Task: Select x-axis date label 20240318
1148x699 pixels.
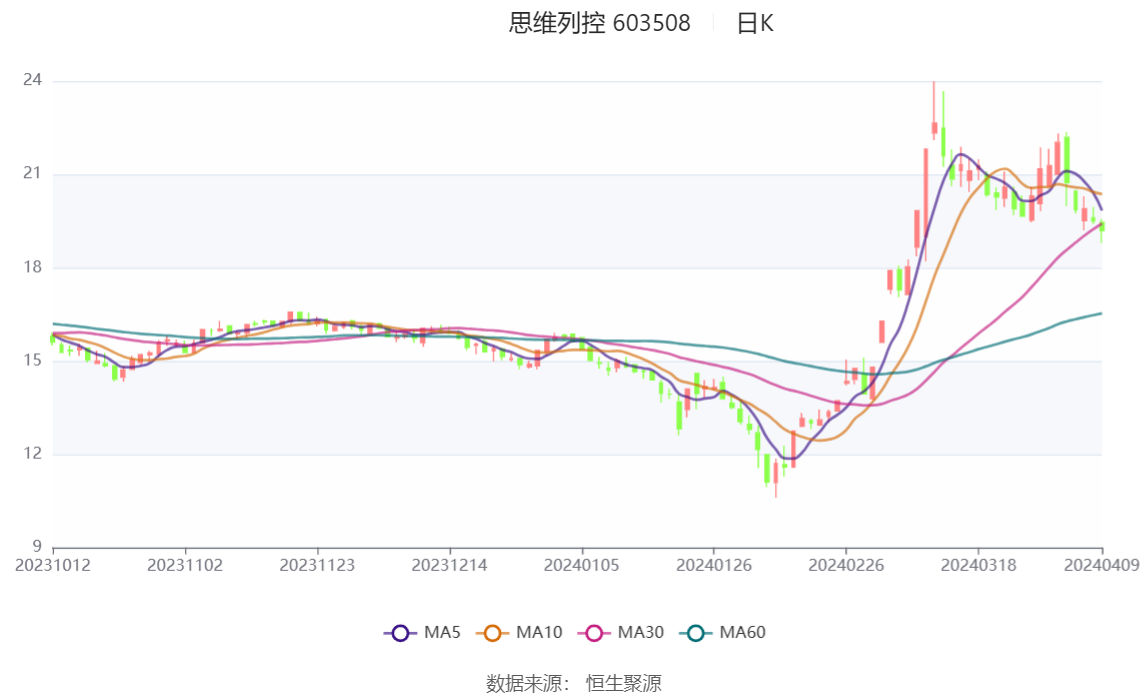Action: [x=978, y=566]
